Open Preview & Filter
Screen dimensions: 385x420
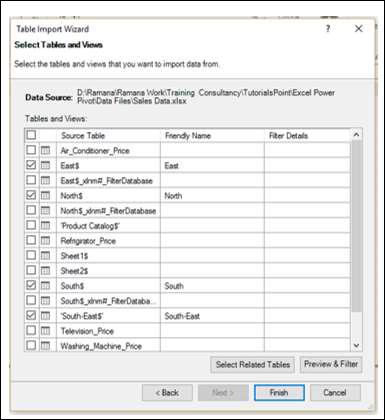tap(331, 364)
